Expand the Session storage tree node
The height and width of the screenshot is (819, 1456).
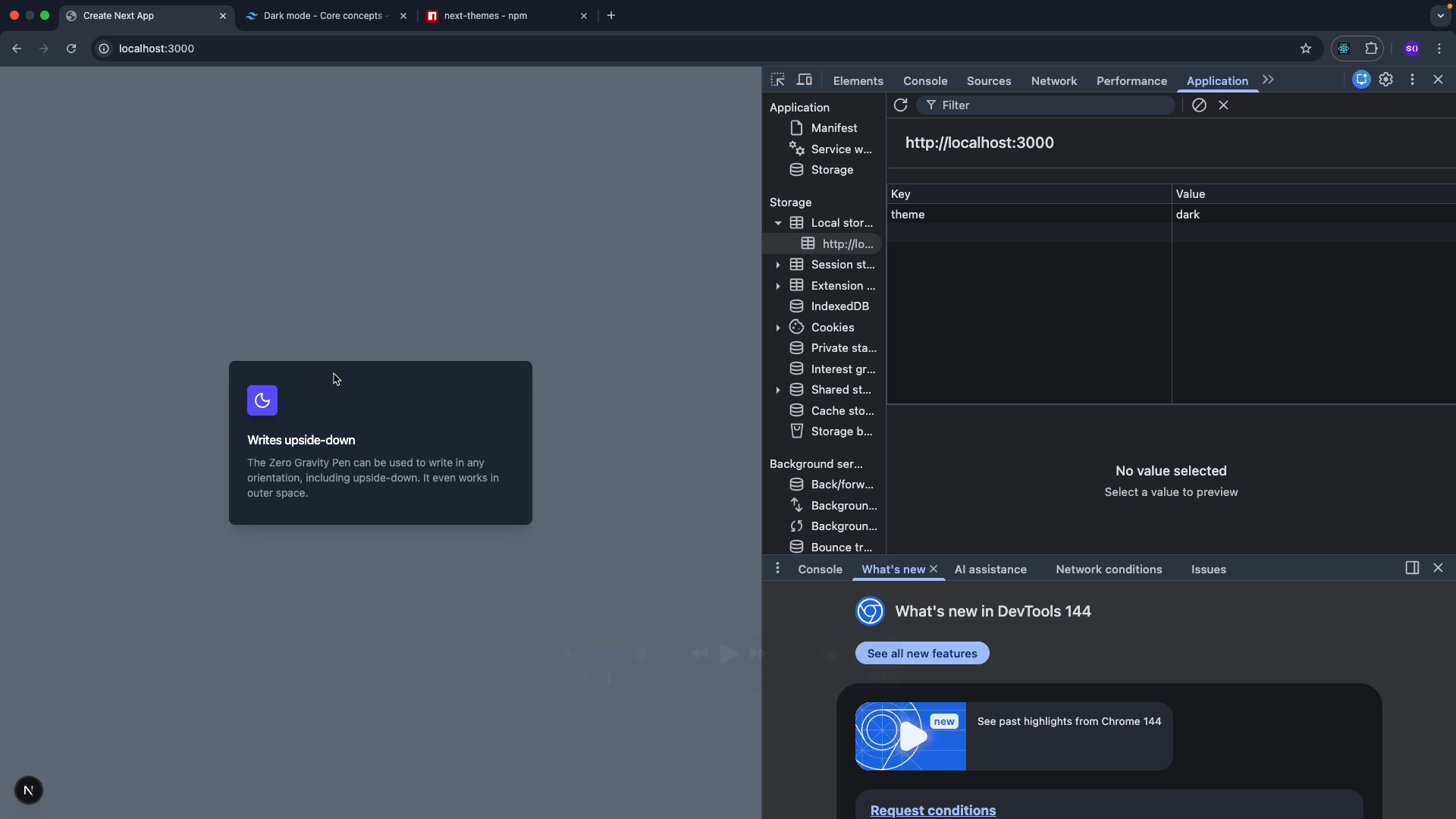tap(778, 265)
